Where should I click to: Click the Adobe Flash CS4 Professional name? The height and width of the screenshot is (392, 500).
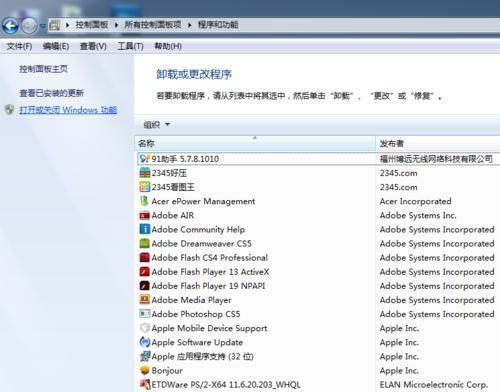click(x=210, y=258)
